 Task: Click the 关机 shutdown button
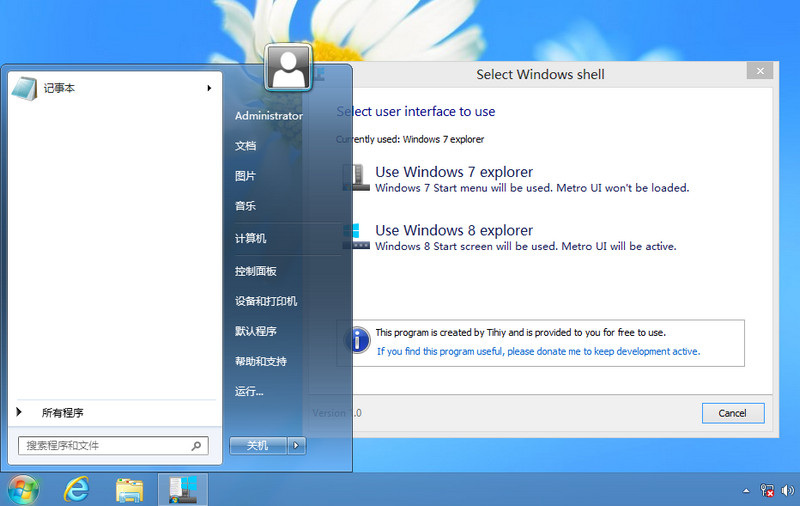(258, 445)
